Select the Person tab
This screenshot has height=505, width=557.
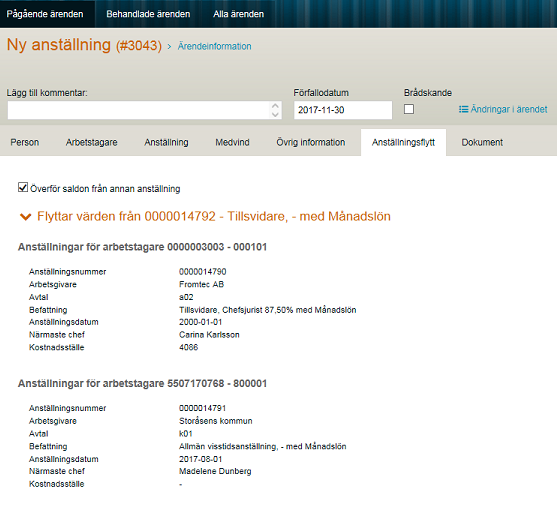(25, 142)
